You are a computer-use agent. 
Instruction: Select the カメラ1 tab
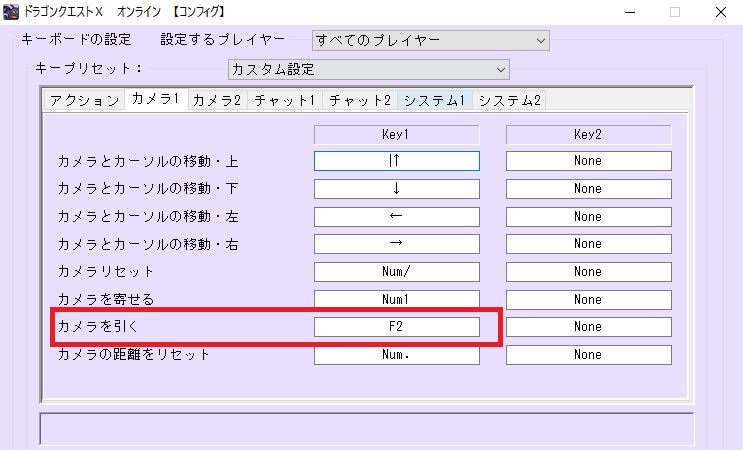(x=156, y=99)
